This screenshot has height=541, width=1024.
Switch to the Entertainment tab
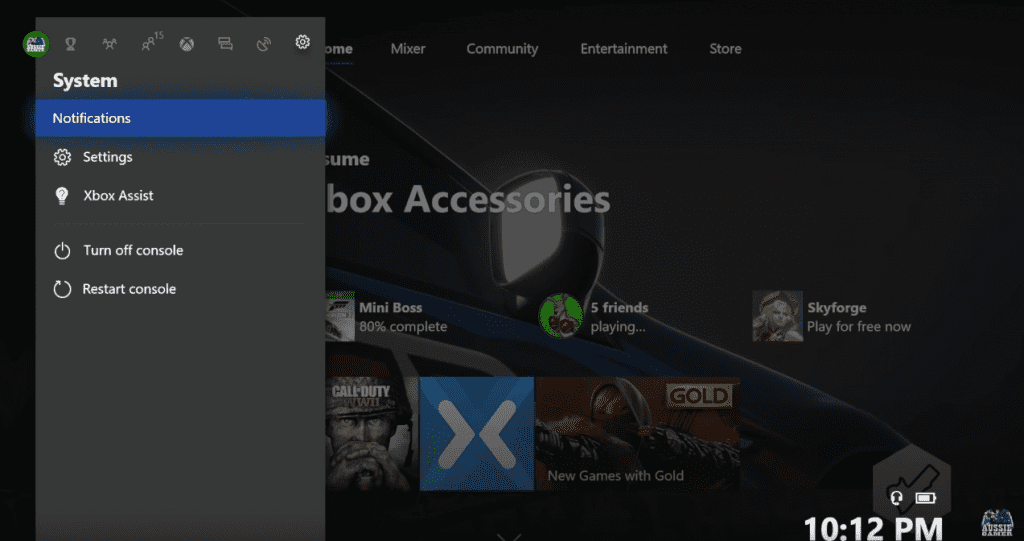pos(624,49)
